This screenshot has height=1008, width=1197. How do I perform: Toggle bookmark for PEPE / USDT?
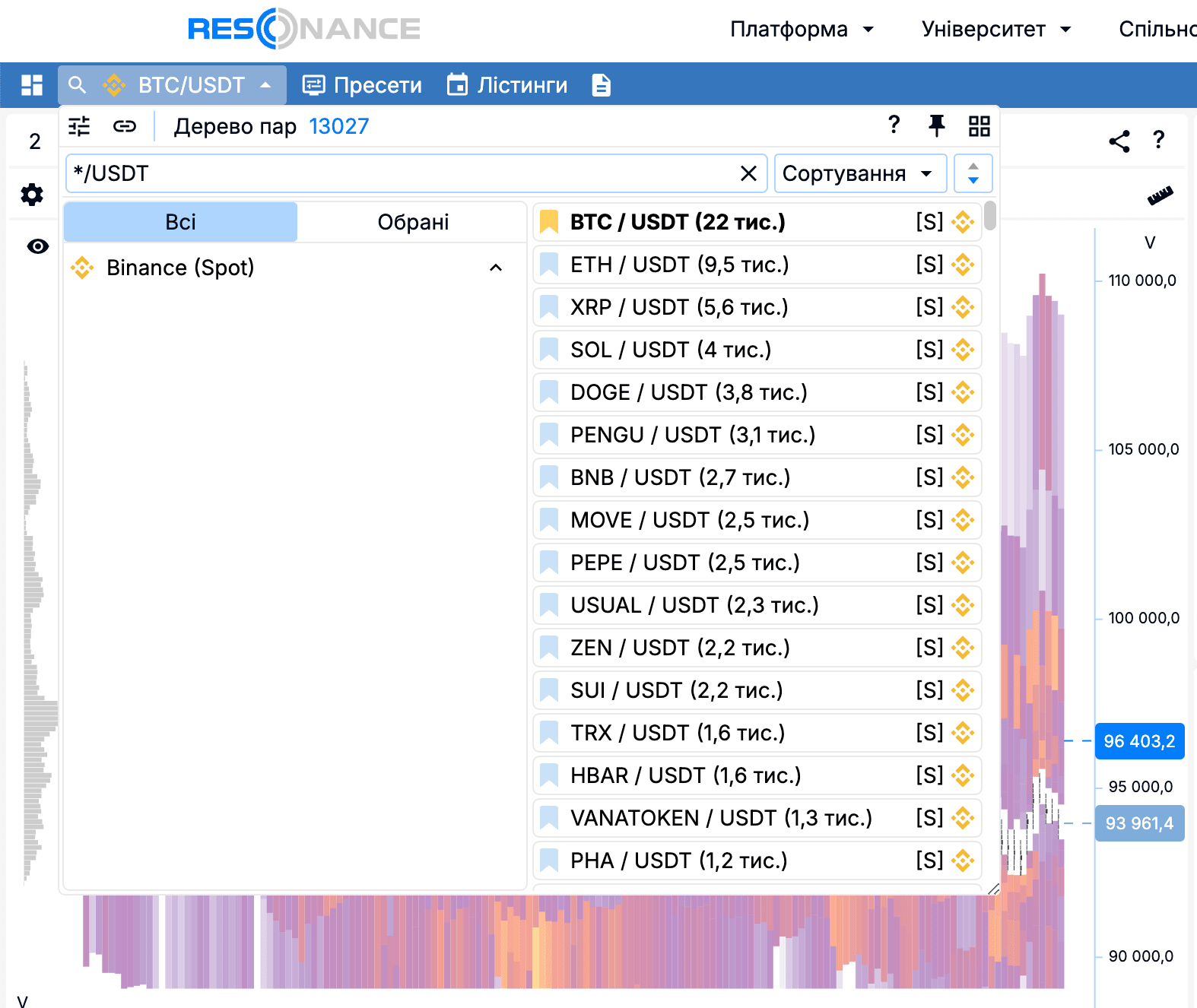[549, 563]
